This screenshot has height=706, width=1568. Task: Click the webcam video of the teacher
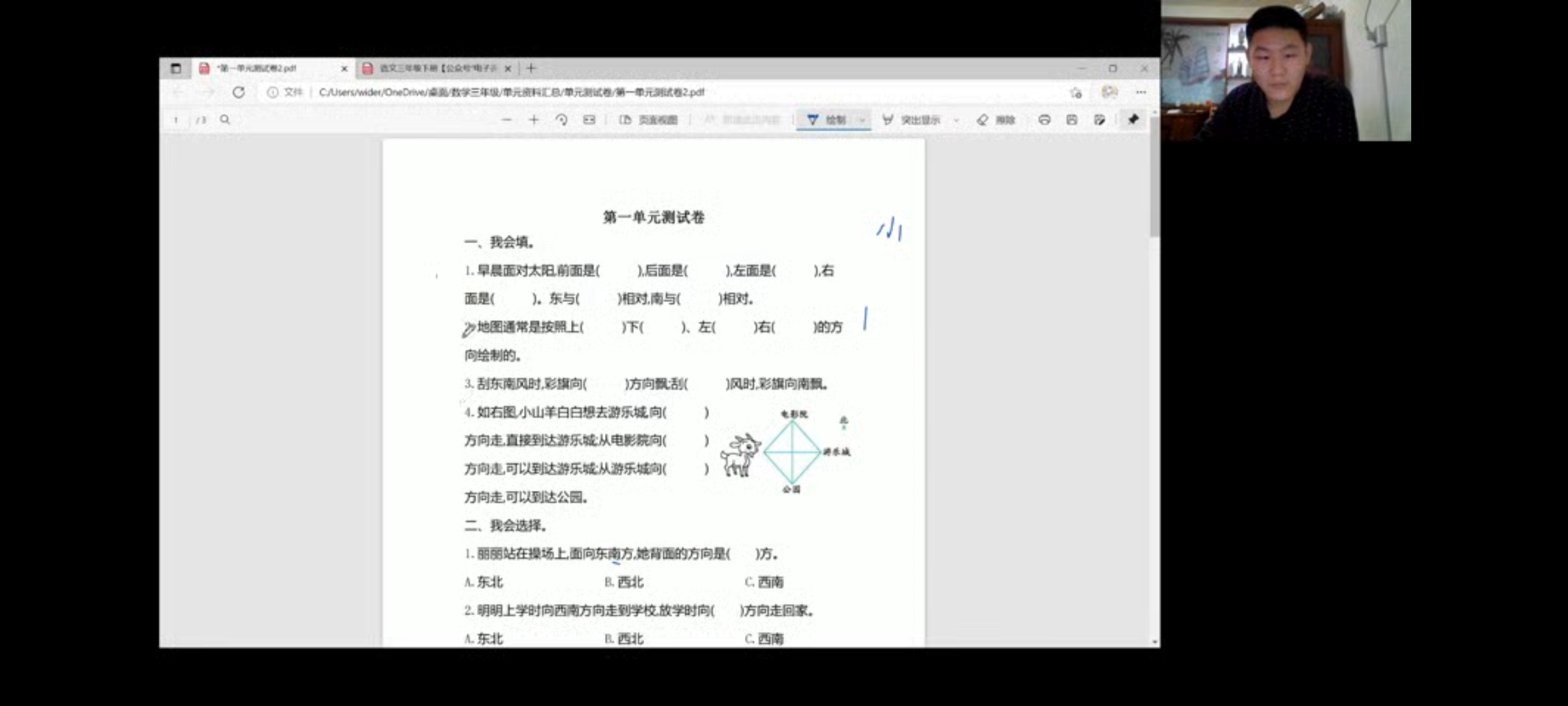(x=1286, y=70)
